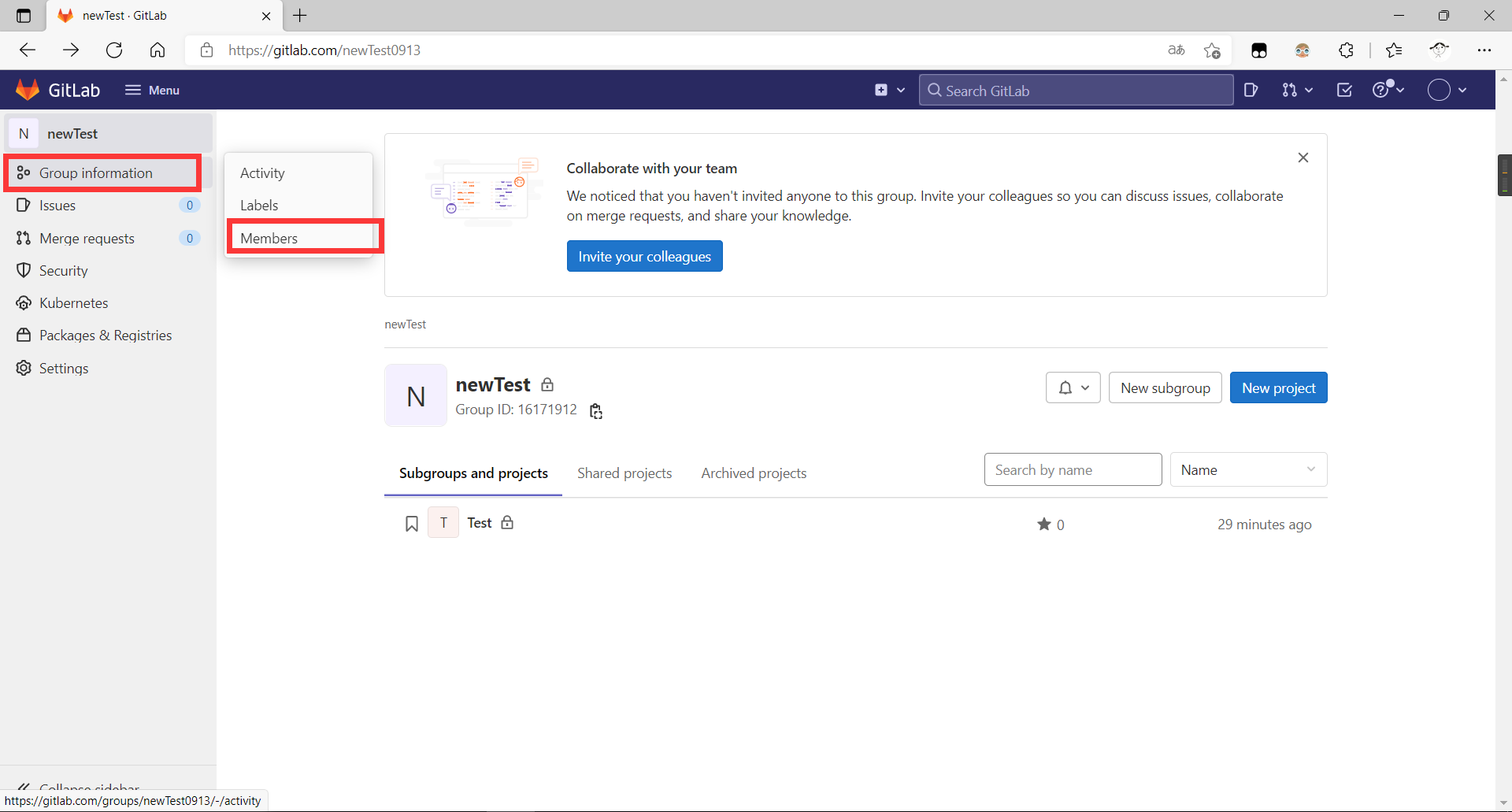1512x812 pixels.
Task: Click the Test project T avatar
Action: point(443,522)
